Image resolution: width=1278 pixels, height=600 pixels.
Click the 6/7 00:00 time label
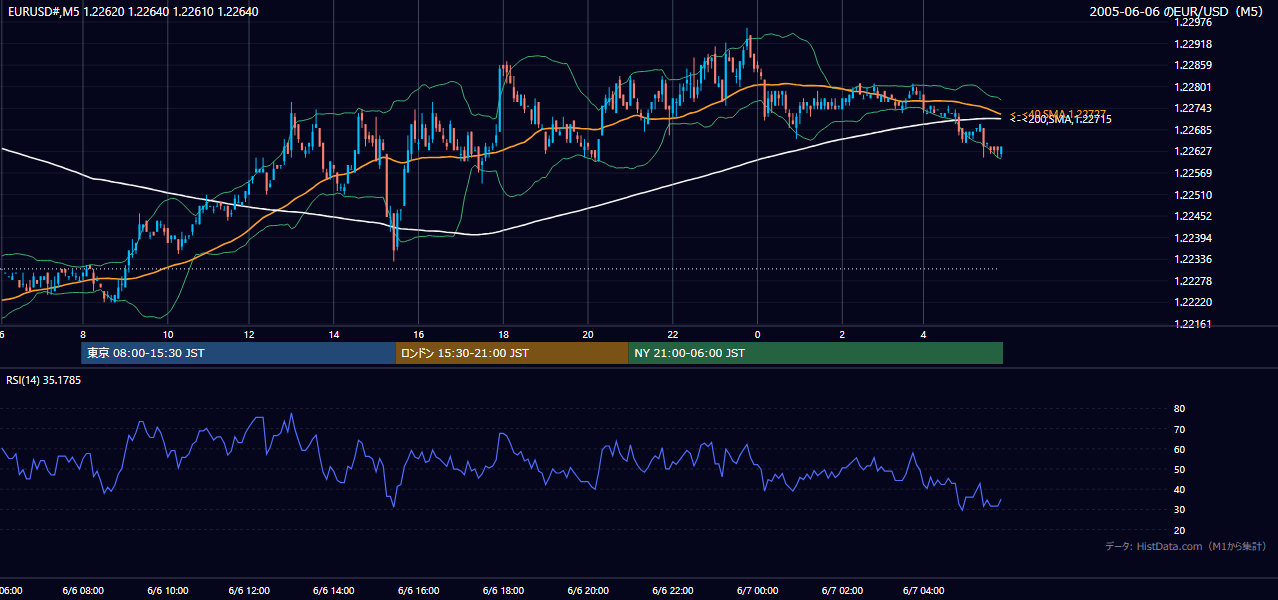[757, 591]
